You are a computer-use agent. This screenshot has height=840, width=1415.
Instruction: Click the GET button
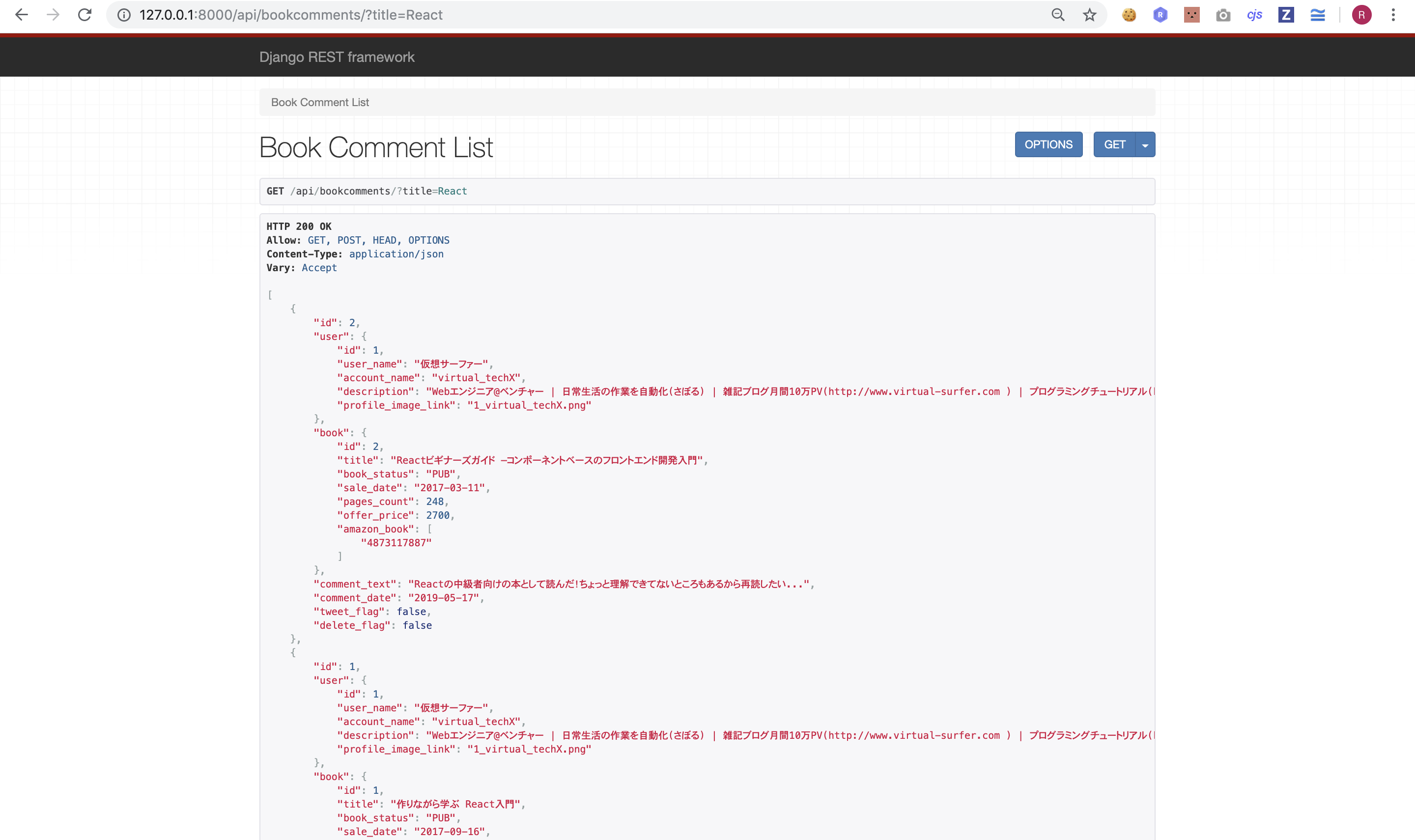pyautogui.click(x=1114, y=144)
